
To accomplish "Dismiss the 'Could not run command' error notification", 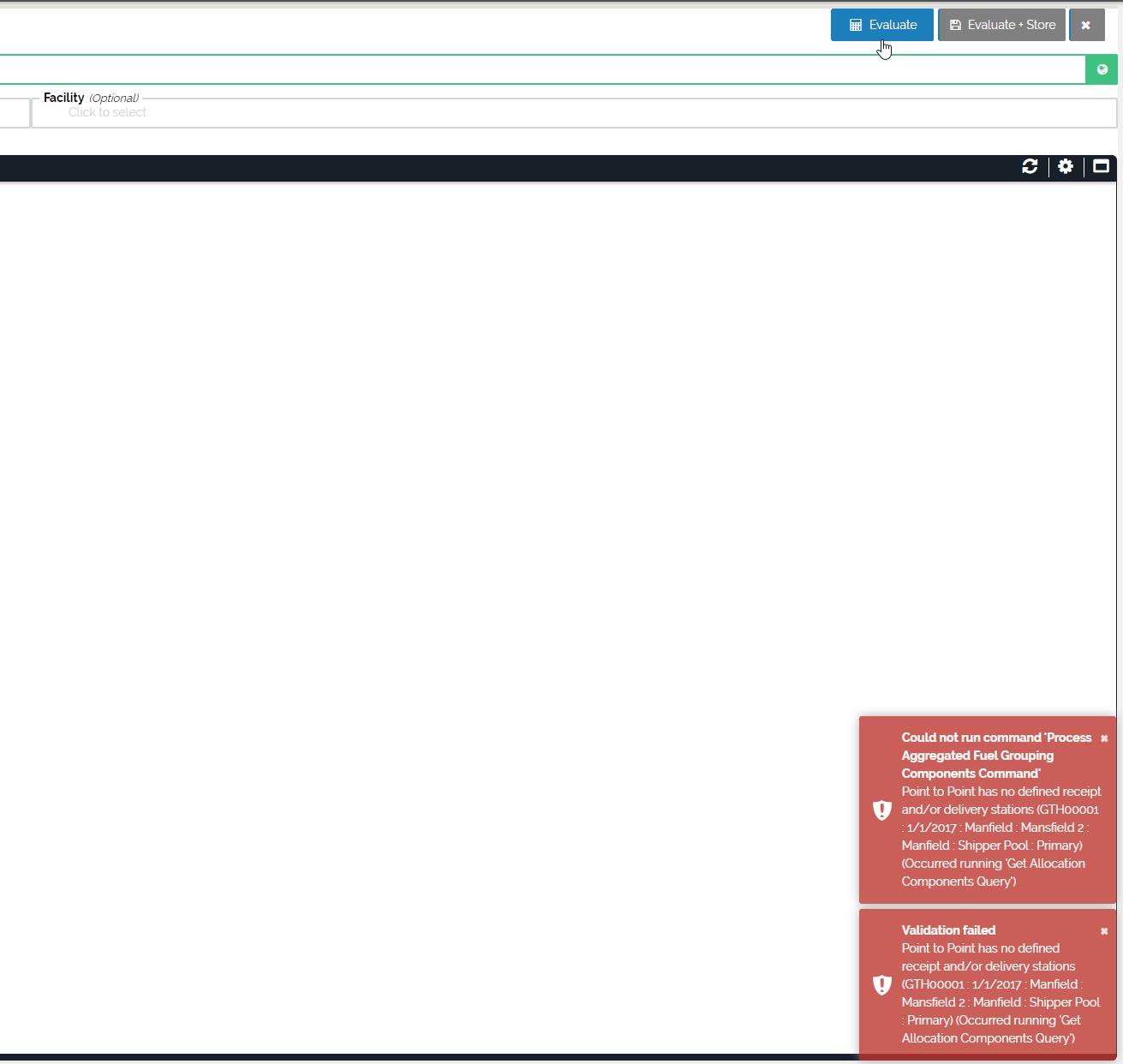I will 1104,738.
